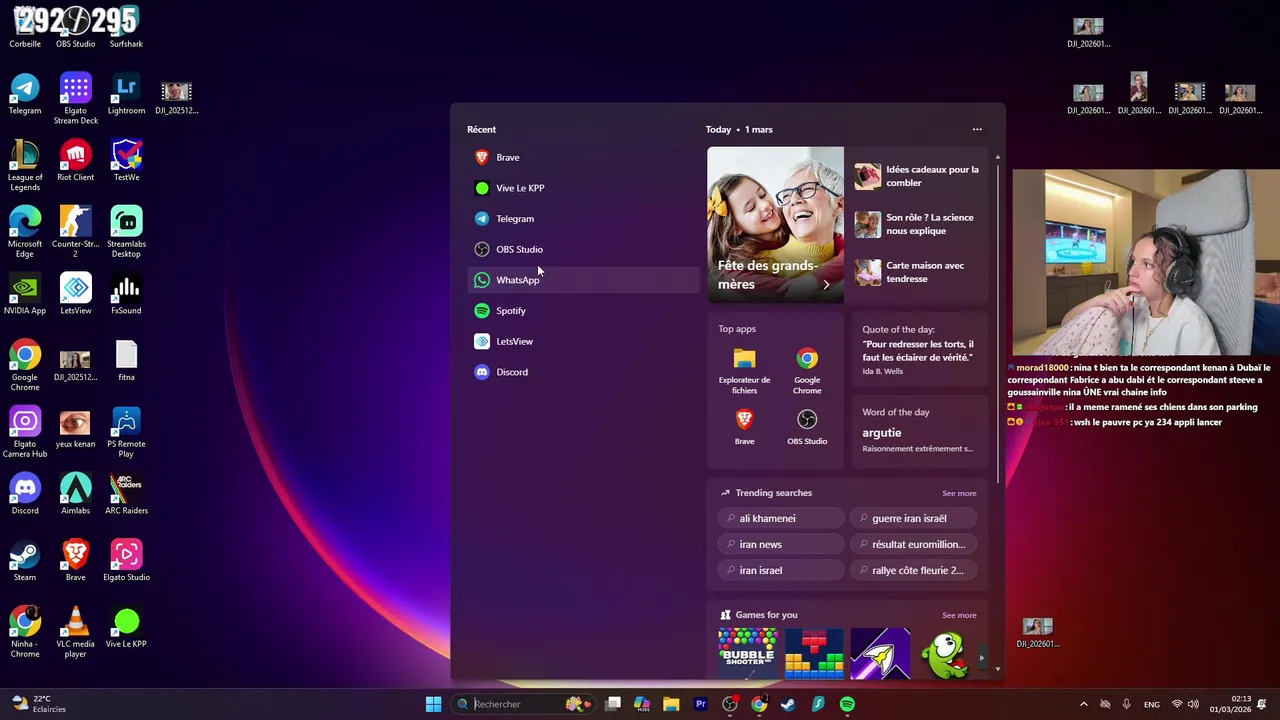The width and height of the screenshot is (1280, 720).
Task: Show hidden system tray icons
Action: tap(1083, 704)
